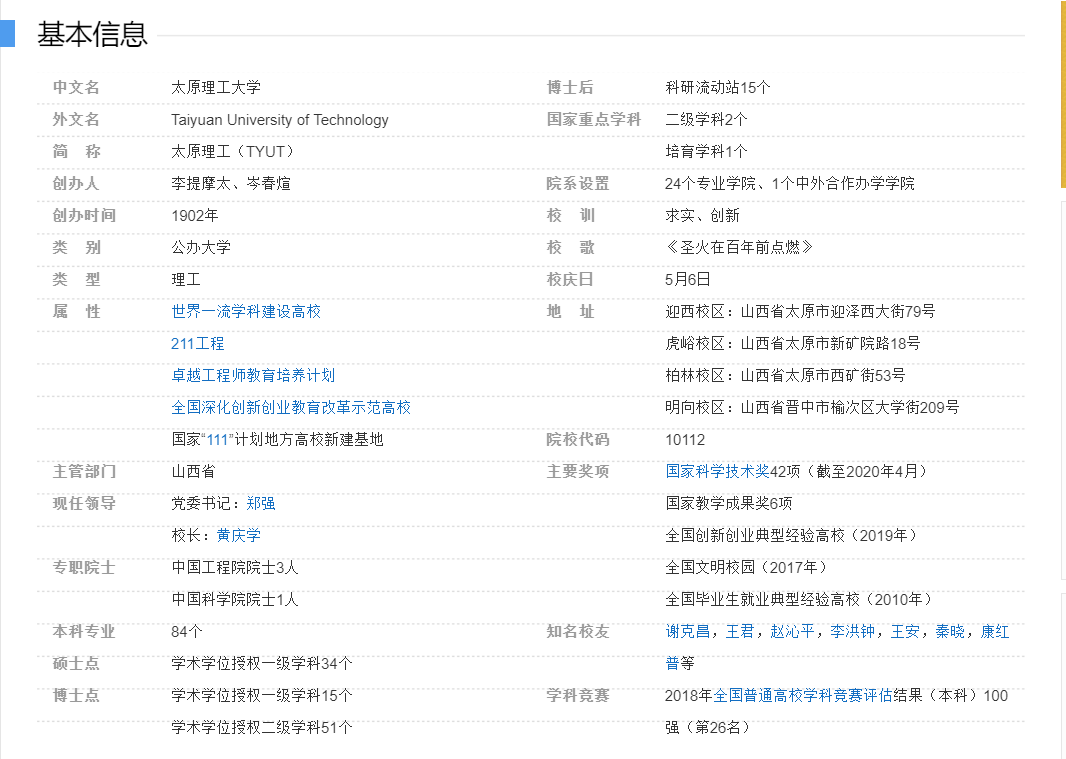Click the 知名校友 field label
The width and height of the screenshot is (1066, 759).
pyautogui.click(x=578, y=631)
